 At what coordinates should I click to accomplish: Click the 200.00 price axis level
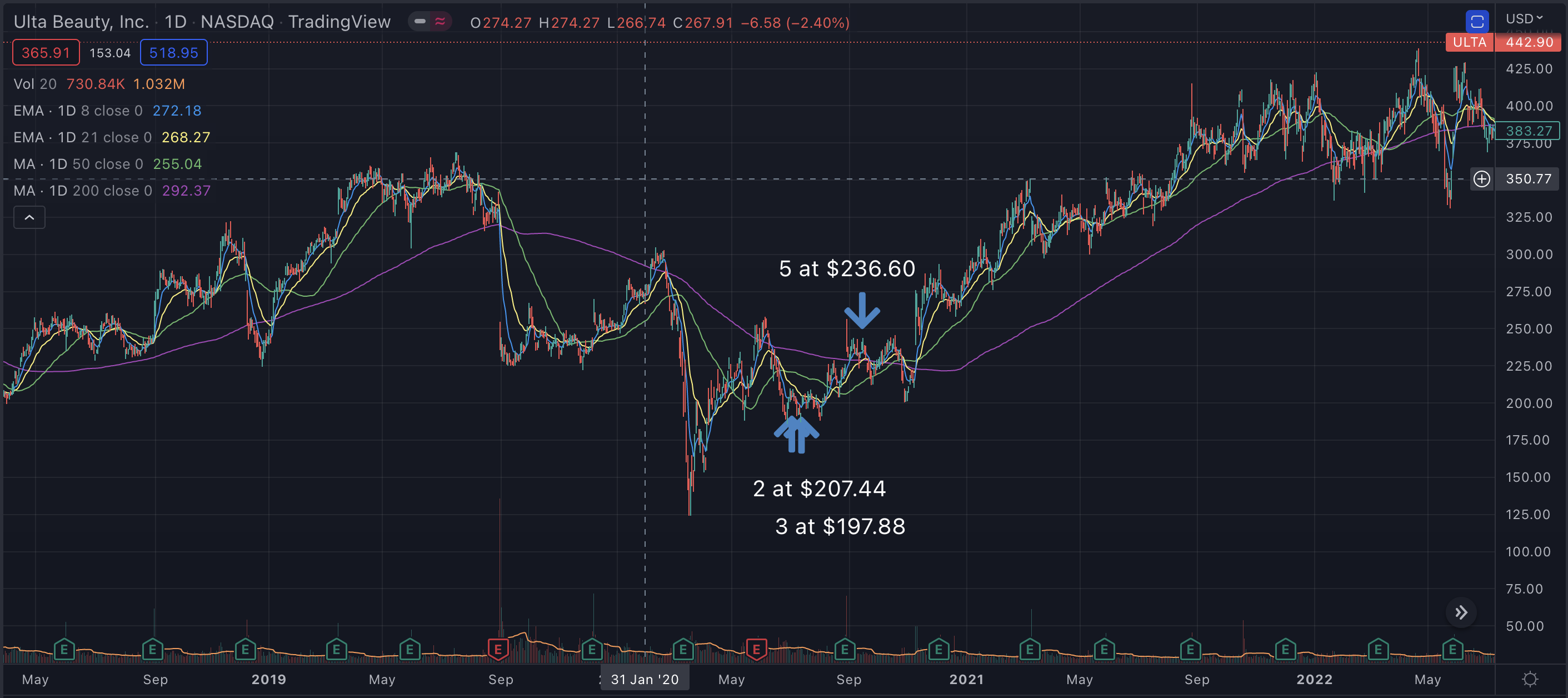tap(1529, 403)
